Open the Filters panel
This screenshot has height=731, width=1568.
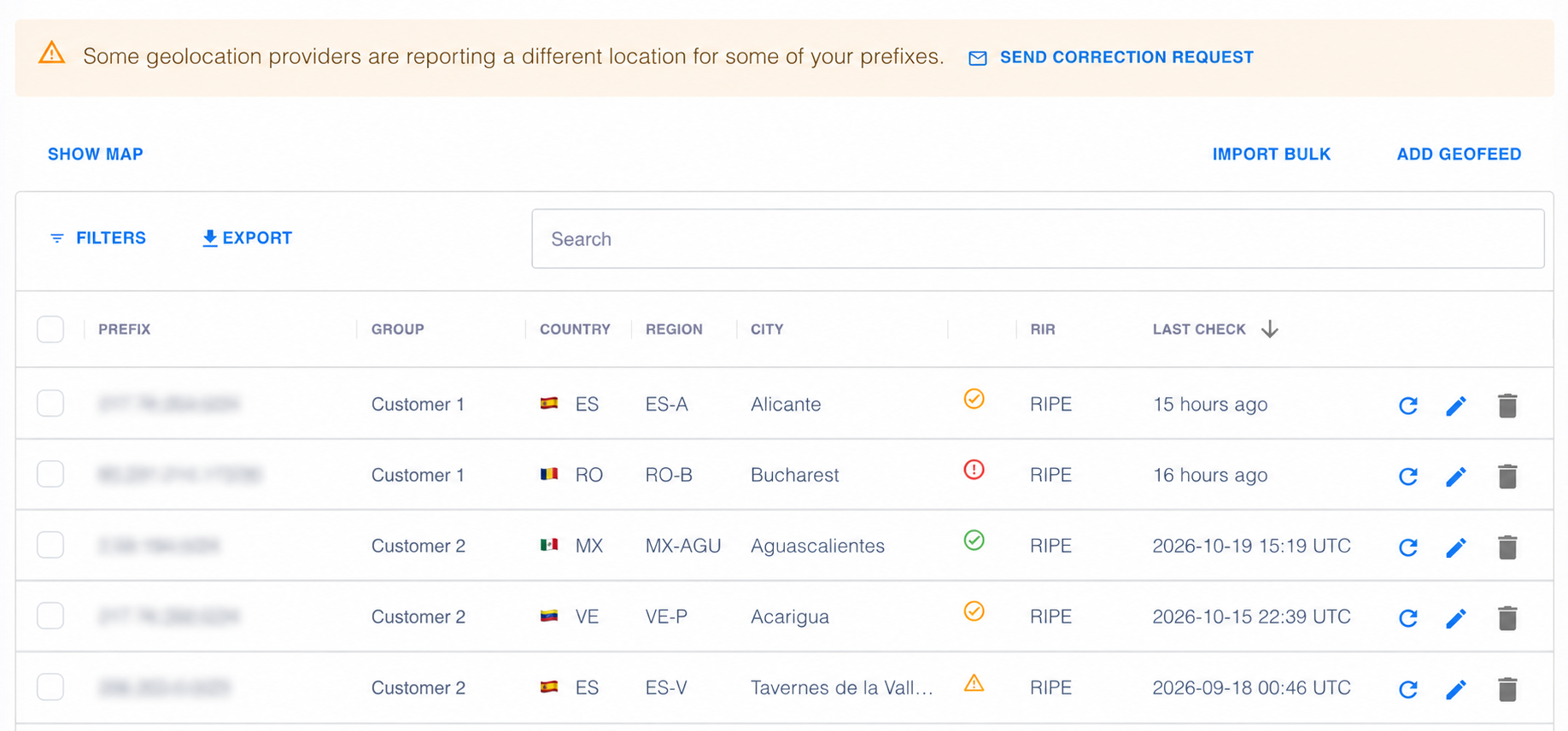click(97, 238)
